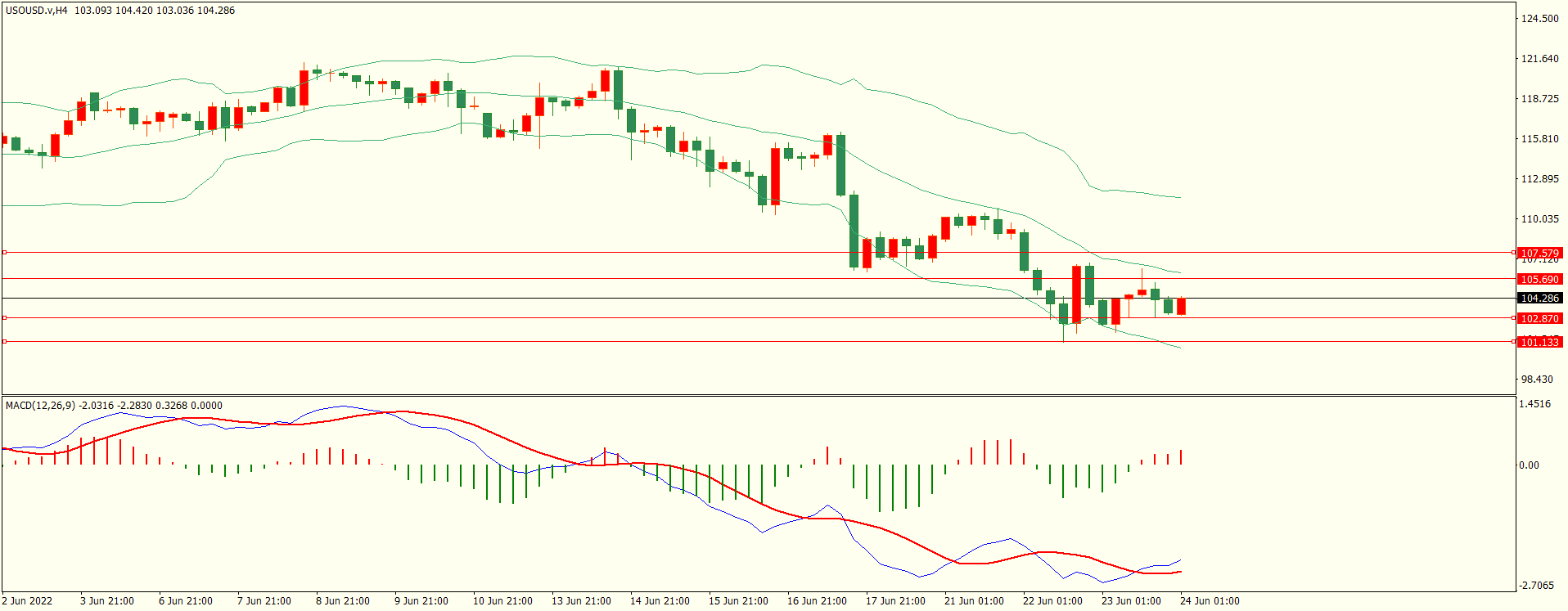Click the 110.035 price scale value
This screenshot has width=1568, height=611.
[x=1539, y=219]
